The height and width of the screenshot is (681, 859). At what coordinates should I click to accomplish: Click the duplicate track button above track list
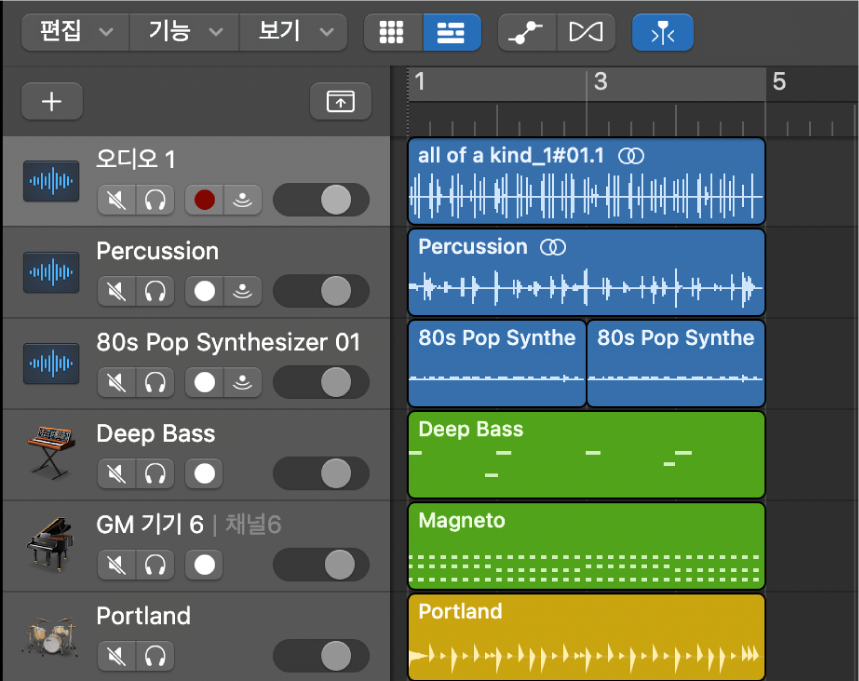tap(340, 101)
